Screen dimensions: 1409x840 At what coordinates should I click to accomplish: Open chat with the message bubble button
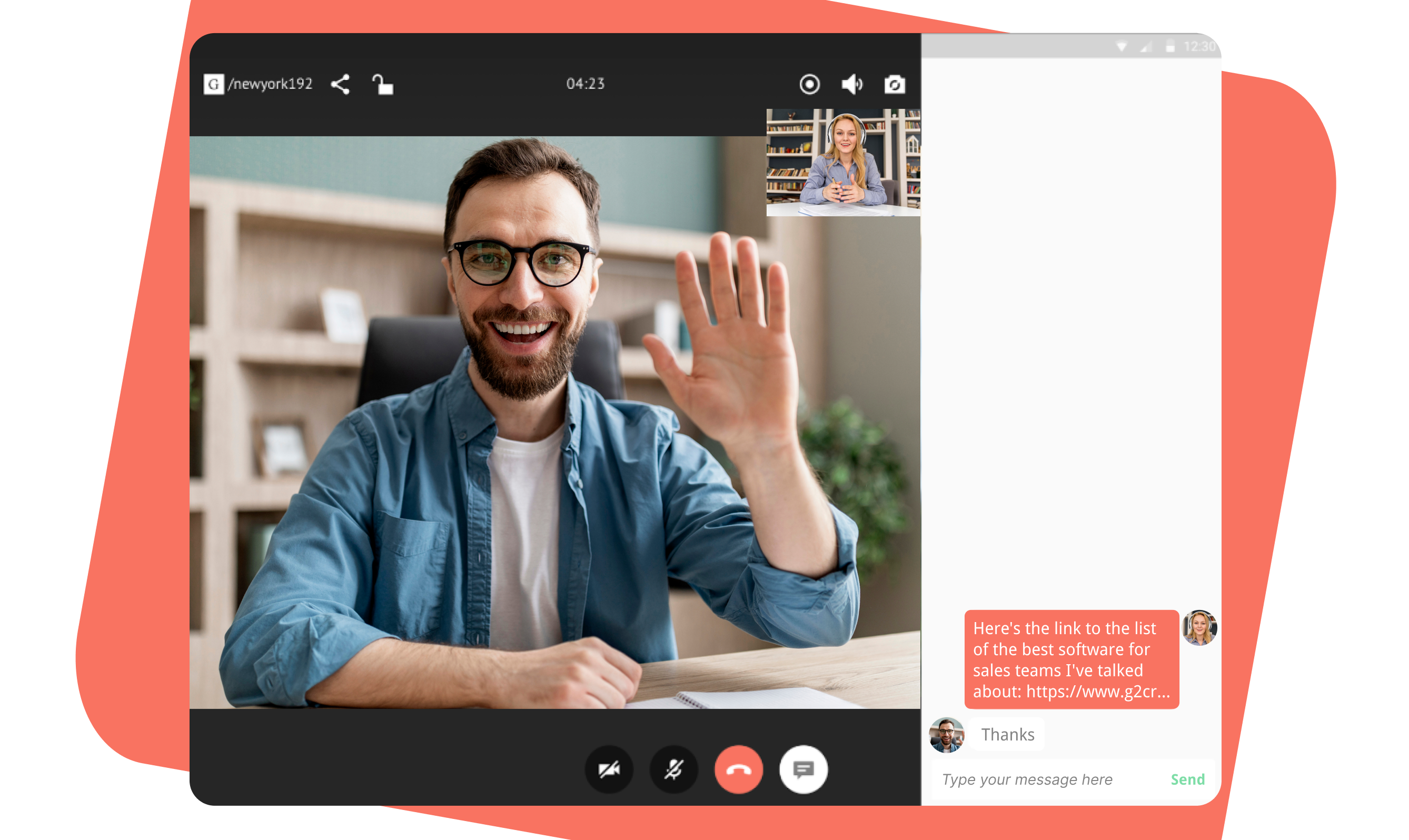click(803, 769)
